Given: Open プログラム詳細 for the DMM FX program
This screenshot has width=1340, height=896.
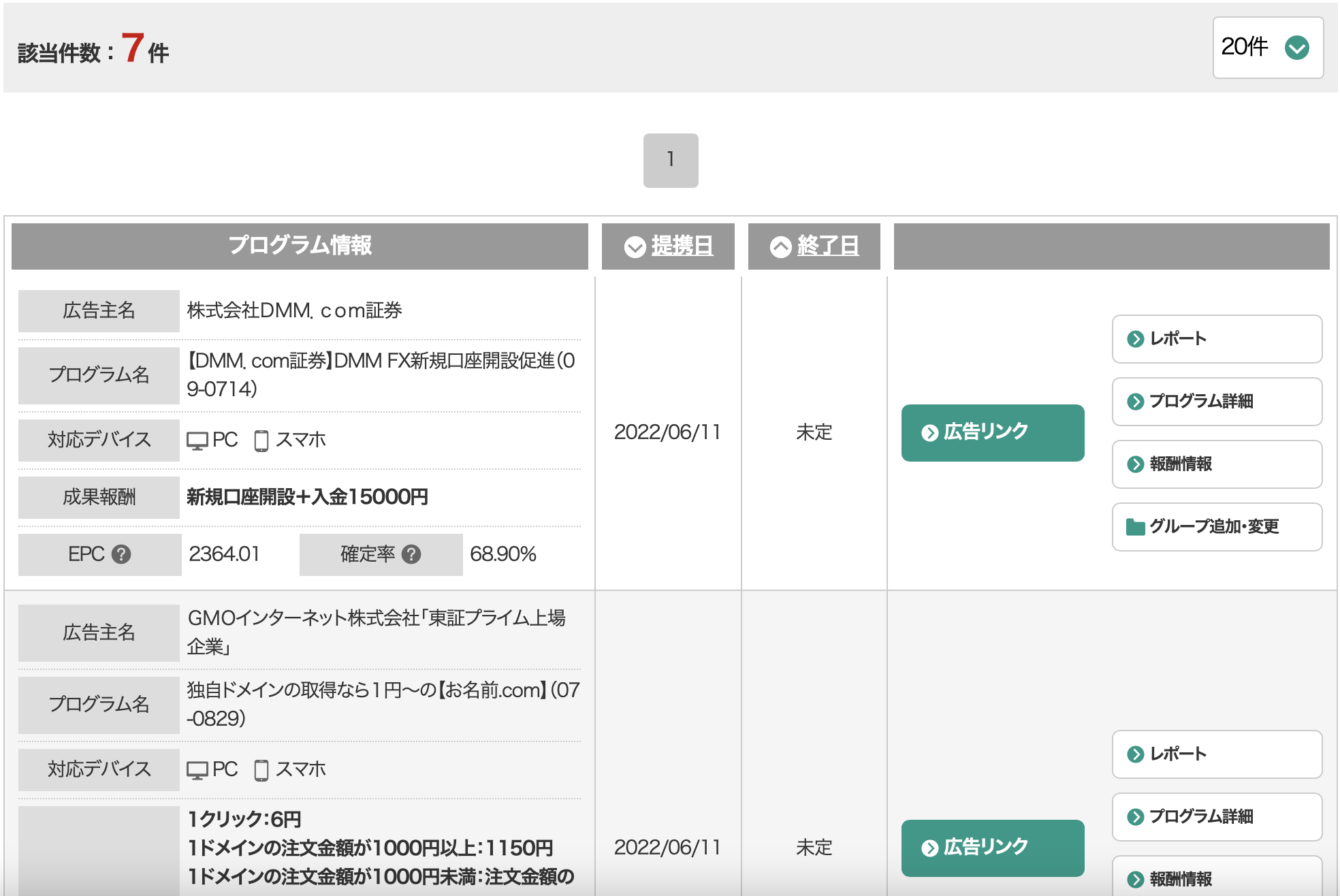Looking at the screenshot, I should (x=1217, y=401).
